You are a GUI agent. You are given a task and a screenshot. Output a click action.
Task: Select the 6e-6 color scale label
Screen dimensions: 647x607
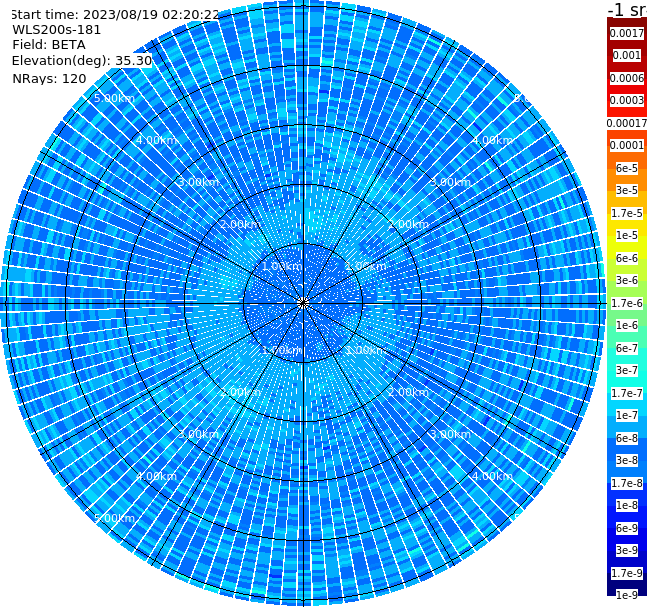point(627,258)
